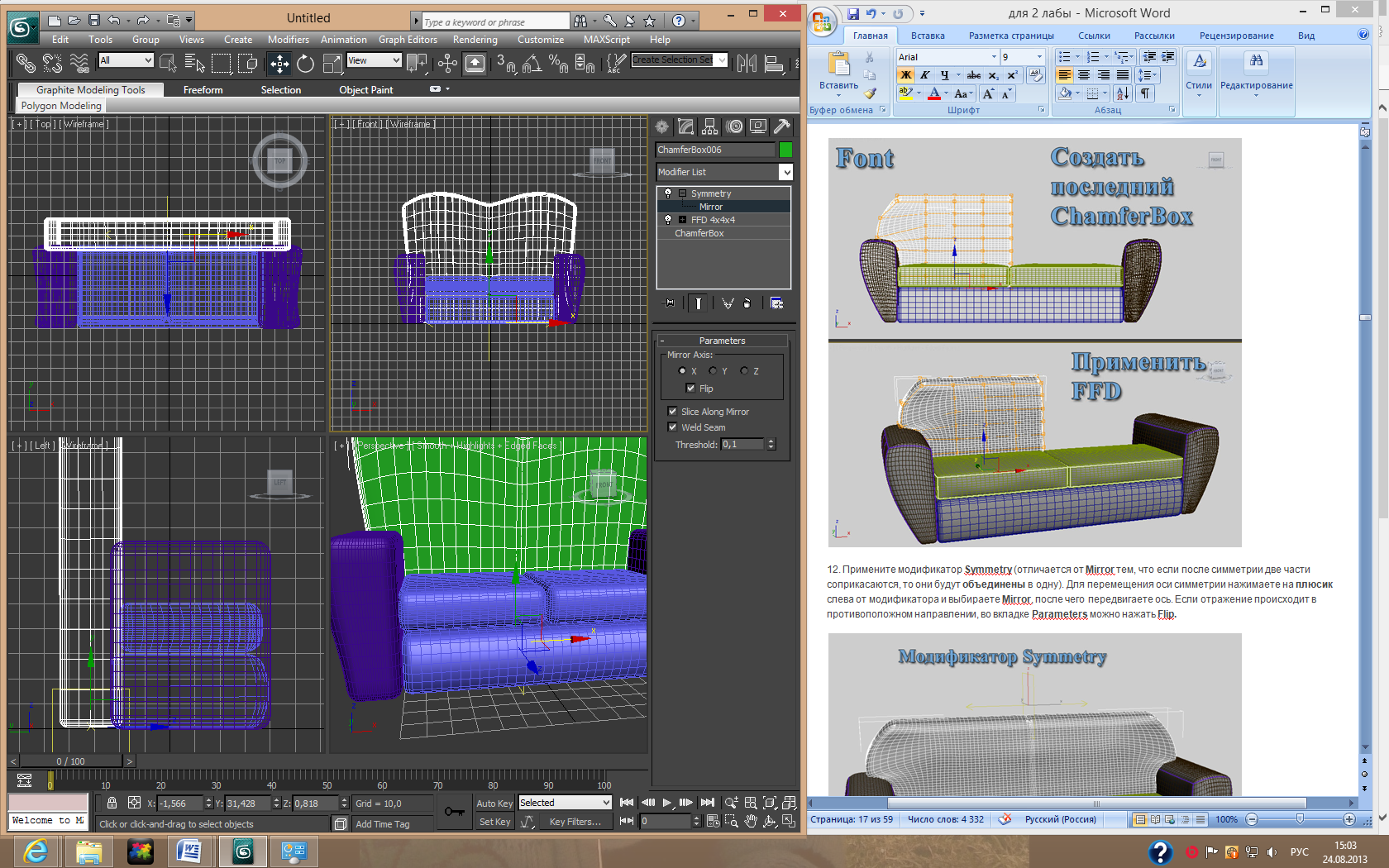This screenshot has width=1389, height=868.
Task: Click the large Key mode key icon
Action: pos(454,812)
